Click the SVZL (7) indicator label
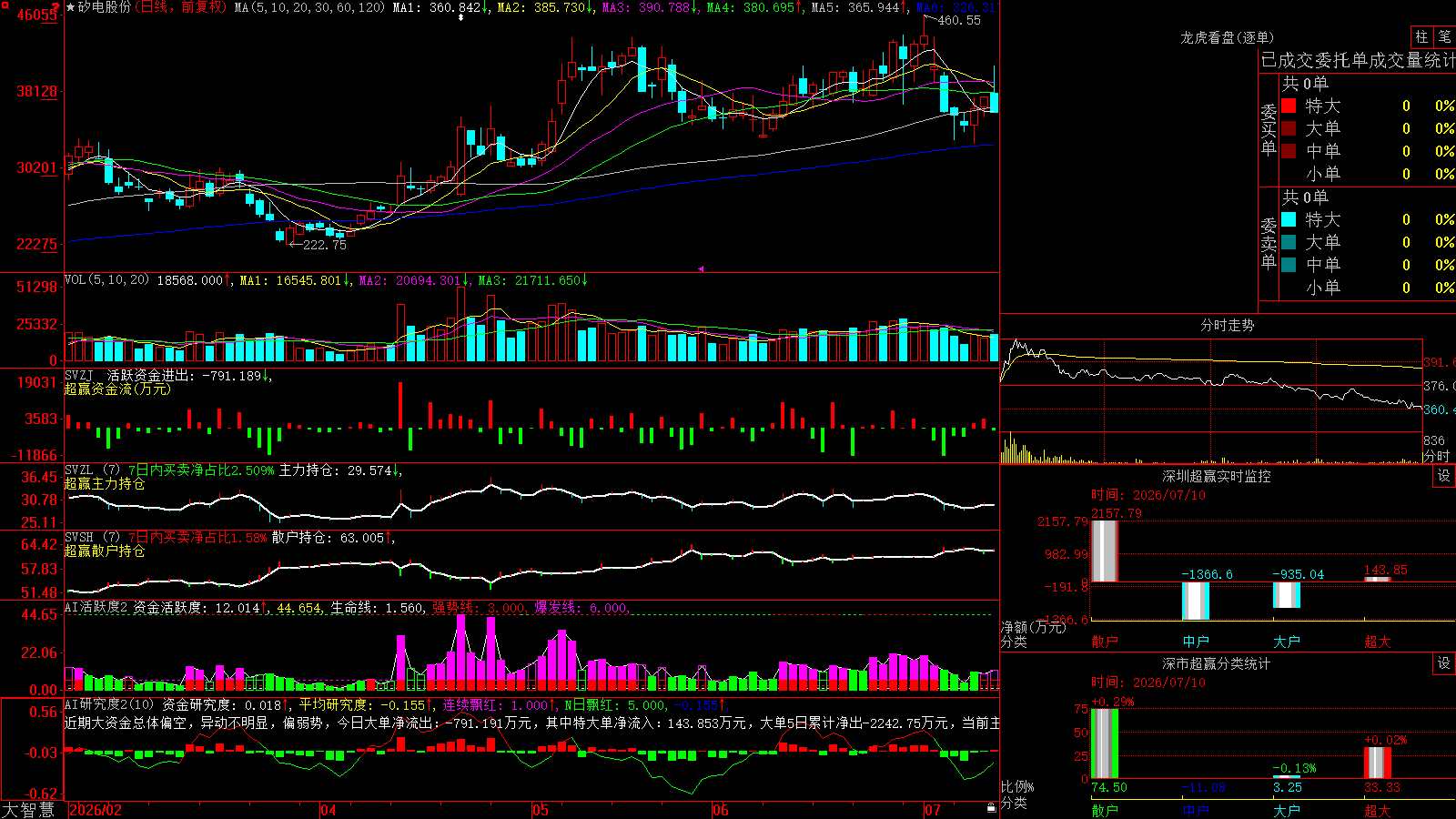 coord(92,470)
